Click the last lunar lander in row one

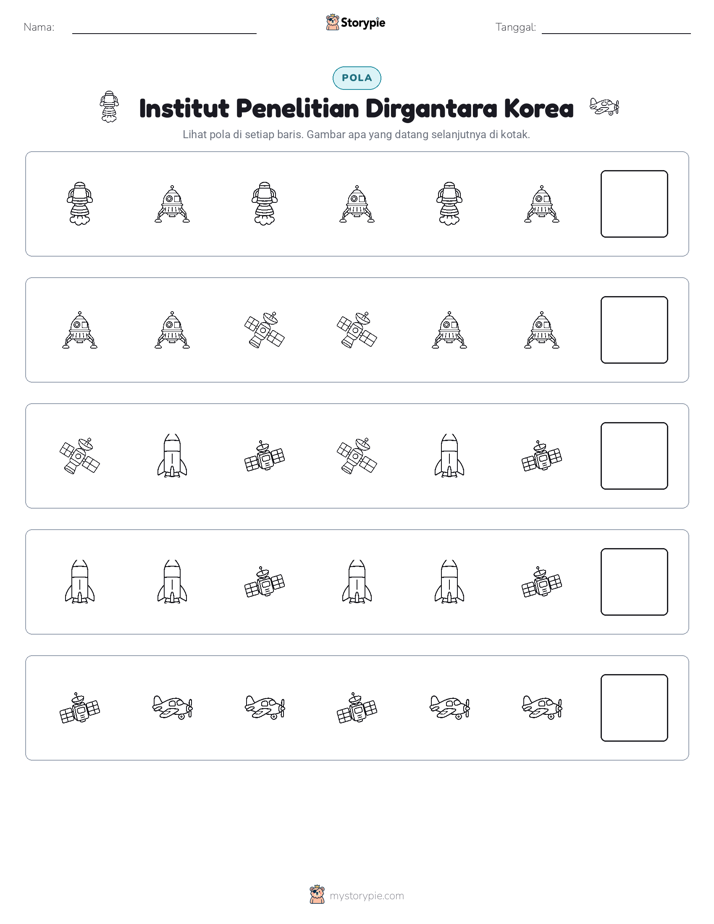[541, 204]
